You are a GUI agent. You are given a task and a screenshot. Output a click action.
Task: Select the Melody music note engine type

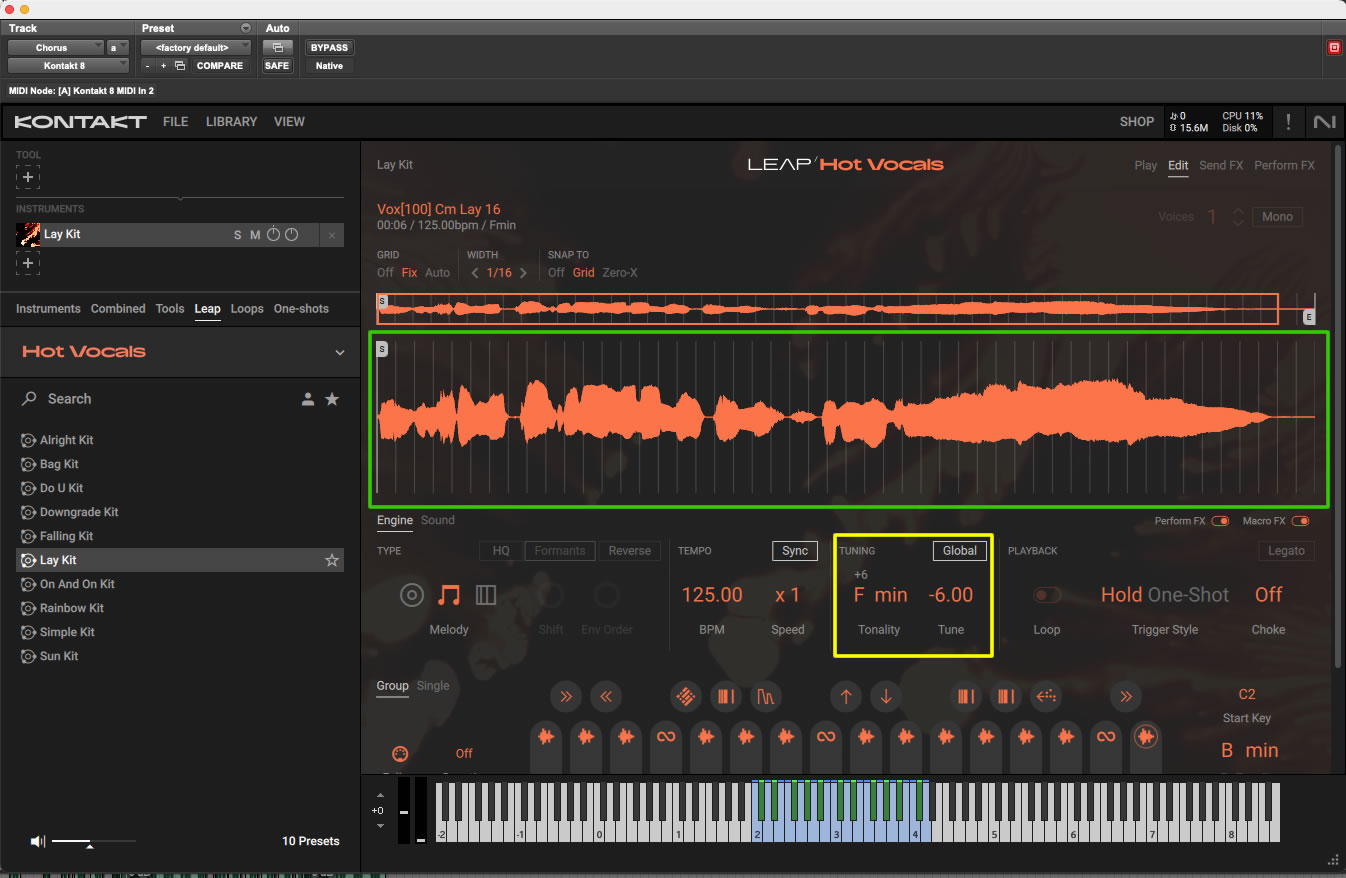[449, 596]
